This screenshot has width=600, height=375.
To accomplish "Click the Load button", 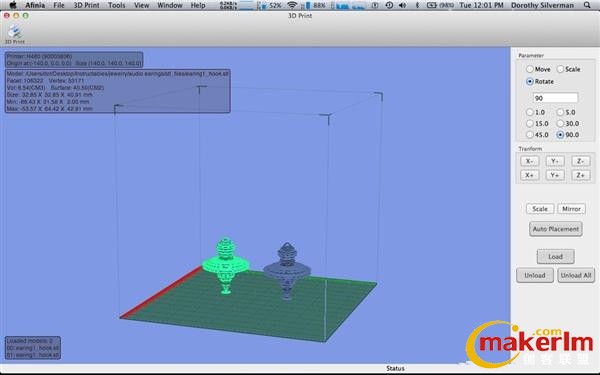I will pyautogui.click(x=555, y=256).
